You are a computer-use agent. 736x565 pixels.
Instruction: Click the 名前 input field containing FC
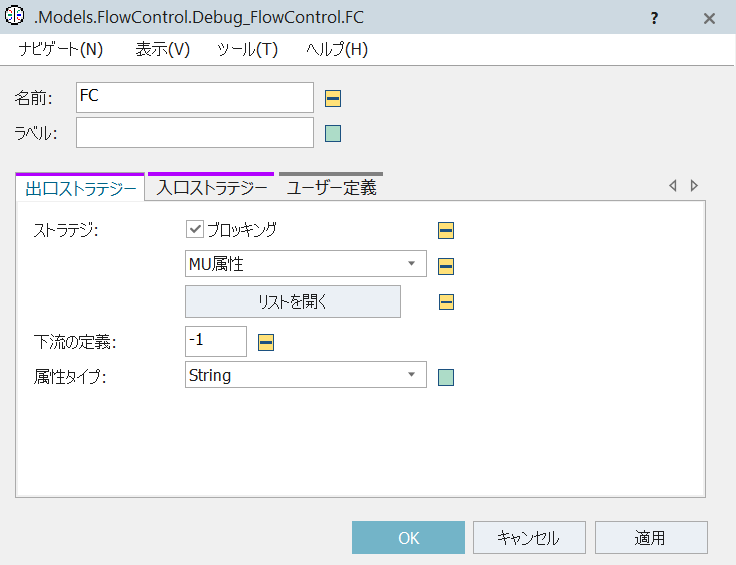click(x=195, y=98)
